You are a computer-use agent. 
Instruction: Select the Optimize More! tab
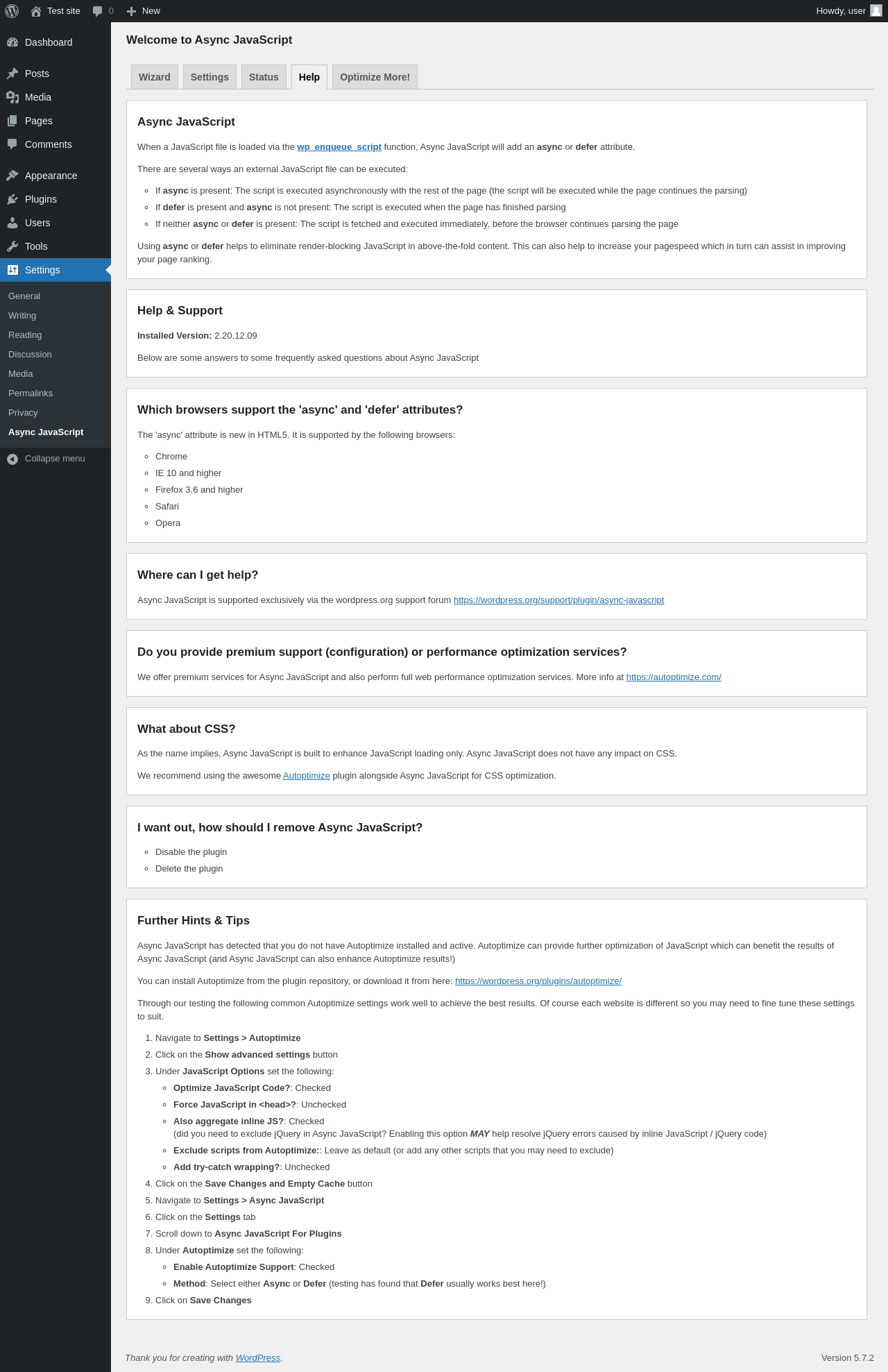375,77
